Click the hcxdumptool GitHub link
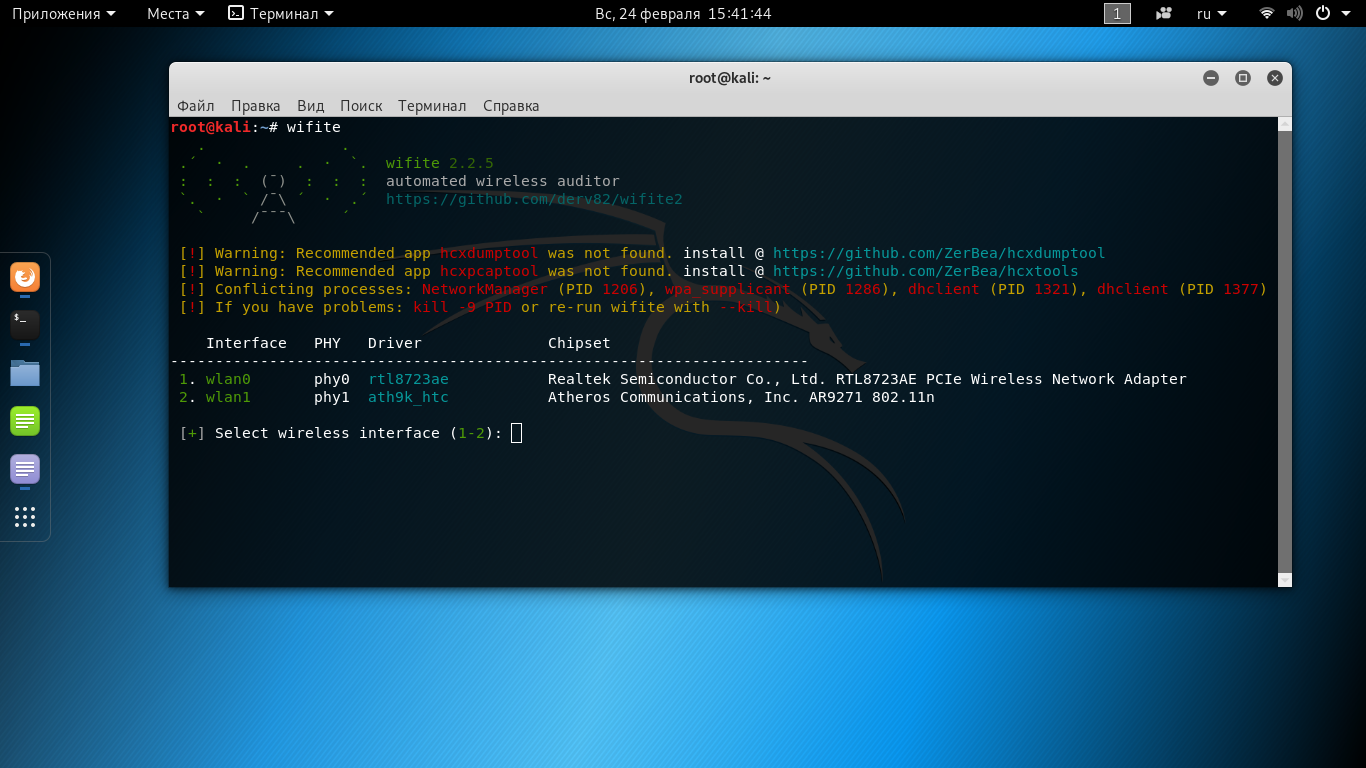 pyautogui.click(x=938, y=253)
